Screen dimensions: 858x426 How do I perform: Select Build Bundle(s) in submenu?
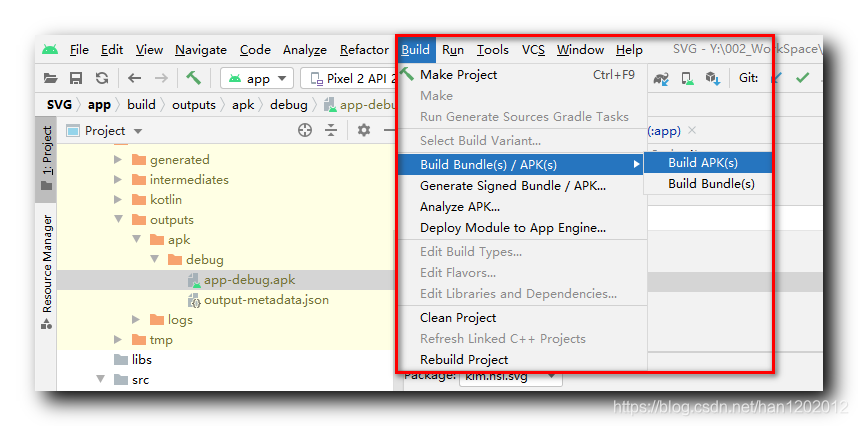tap(708, 184)
